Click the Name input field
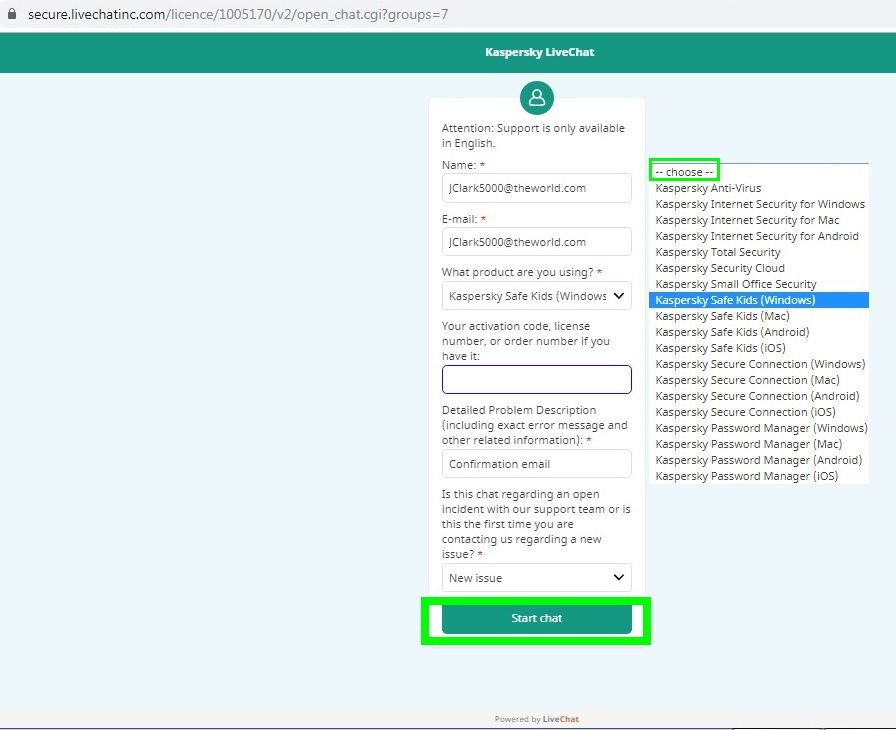The image size is (896, 730). click(x=537, y=188)
